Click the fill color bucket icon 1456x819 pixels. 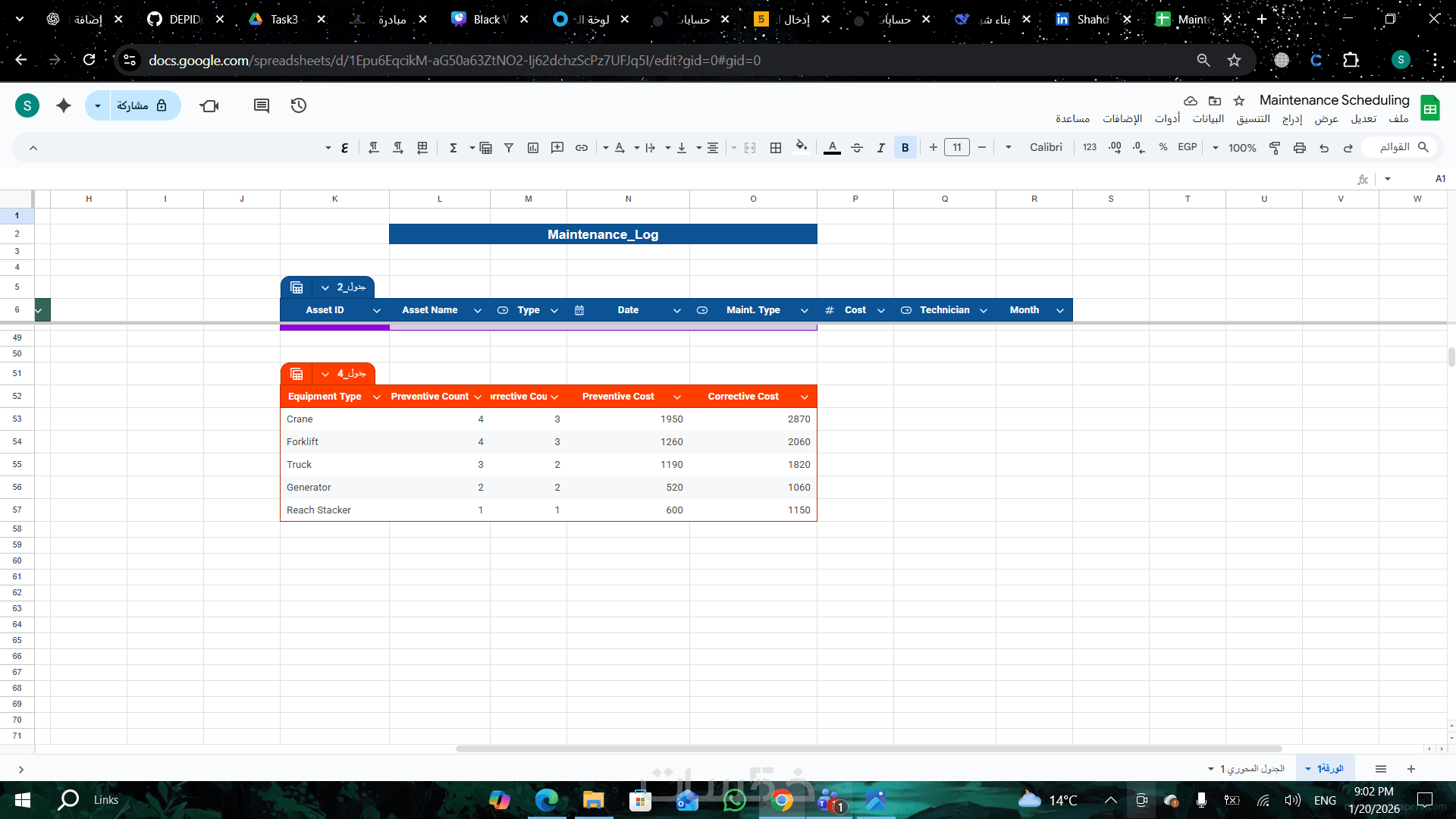pyautogui.click(x=801, y=146)
